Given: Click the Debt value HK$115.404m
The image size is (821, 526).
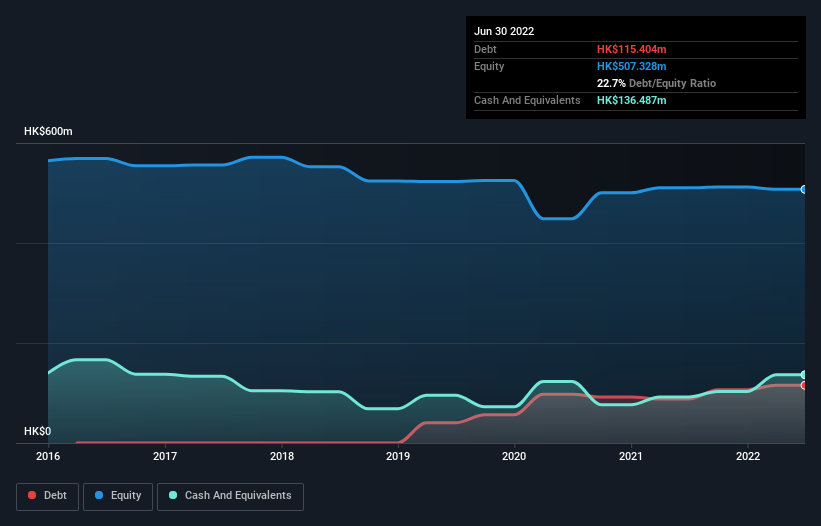Looking at the screenshot, I should pos(631,49).
